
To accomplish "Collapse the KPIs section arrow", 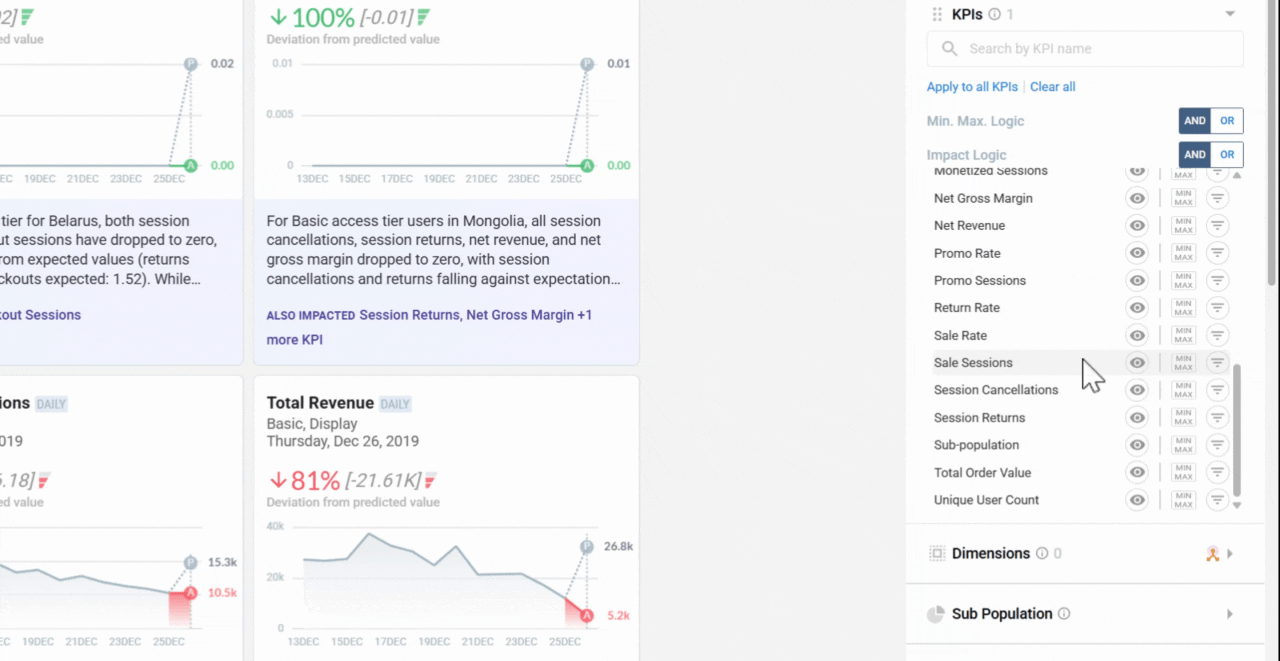I will [1230, 14].
